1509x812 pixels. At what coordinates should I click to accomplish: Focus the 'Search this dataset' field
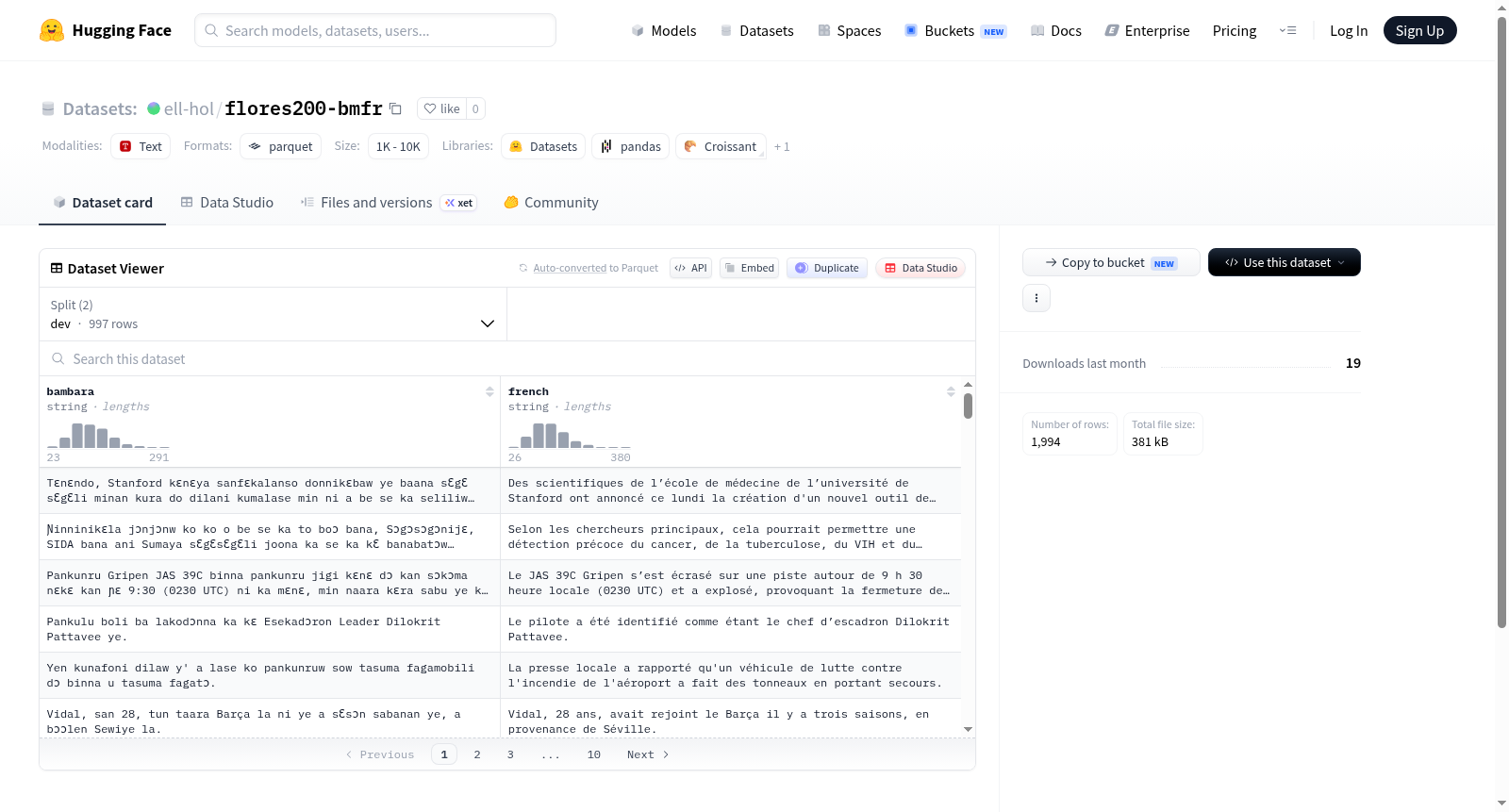[507, 359]
